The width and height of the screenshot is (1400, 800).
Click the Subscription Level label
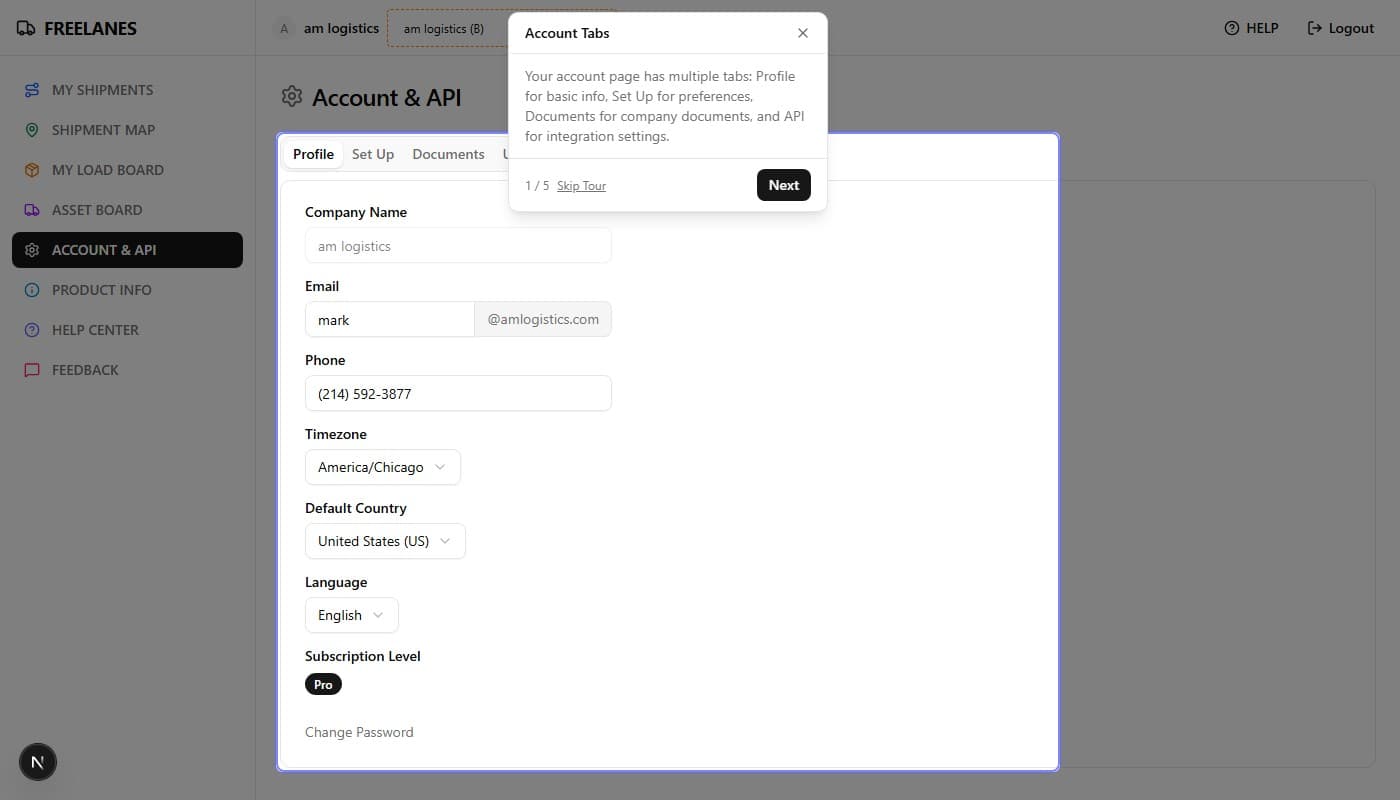pyautogui.click(x=363, y=656)
